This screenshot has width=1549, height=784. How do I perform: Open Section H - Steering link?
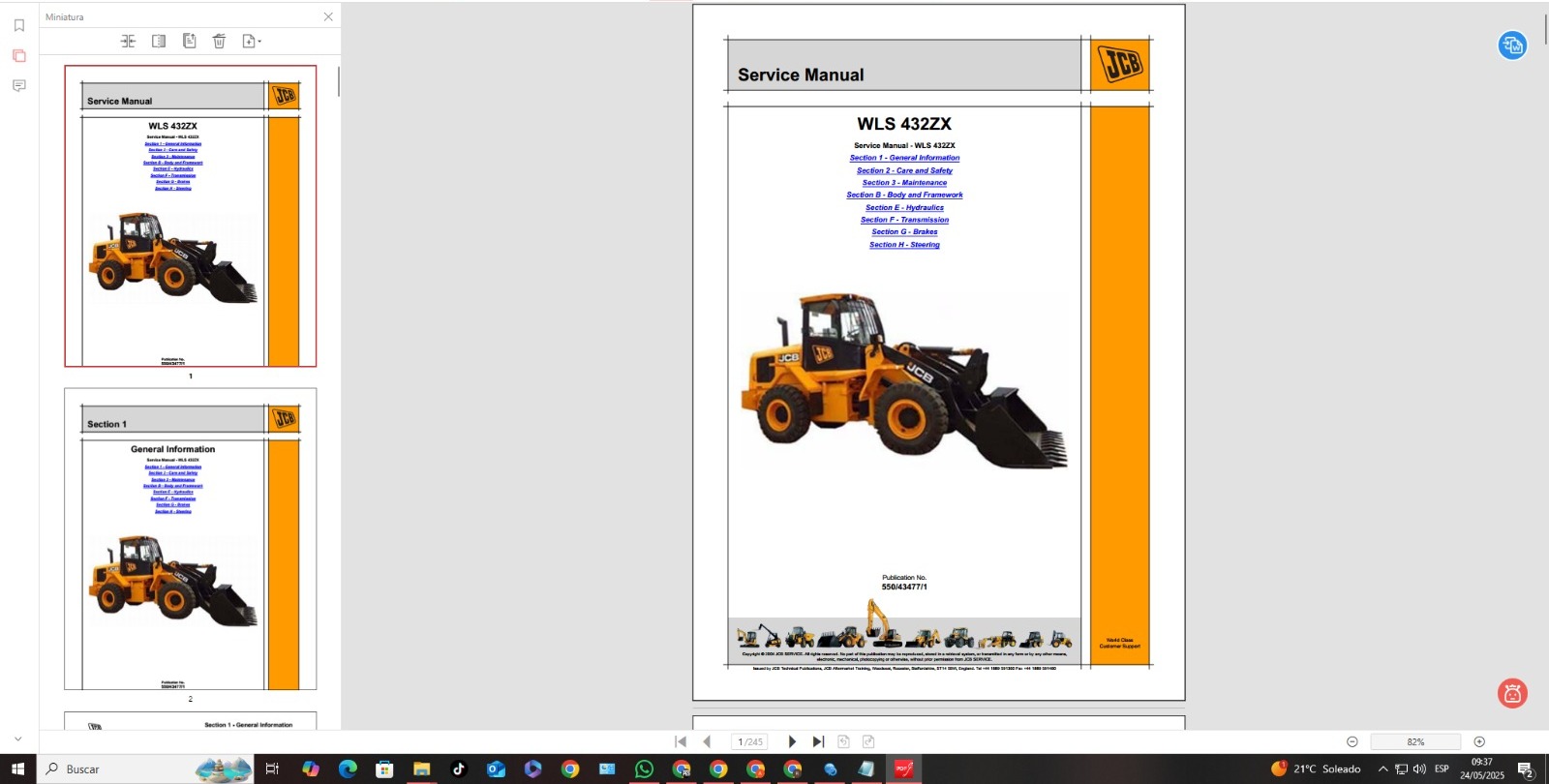(904, 245)
